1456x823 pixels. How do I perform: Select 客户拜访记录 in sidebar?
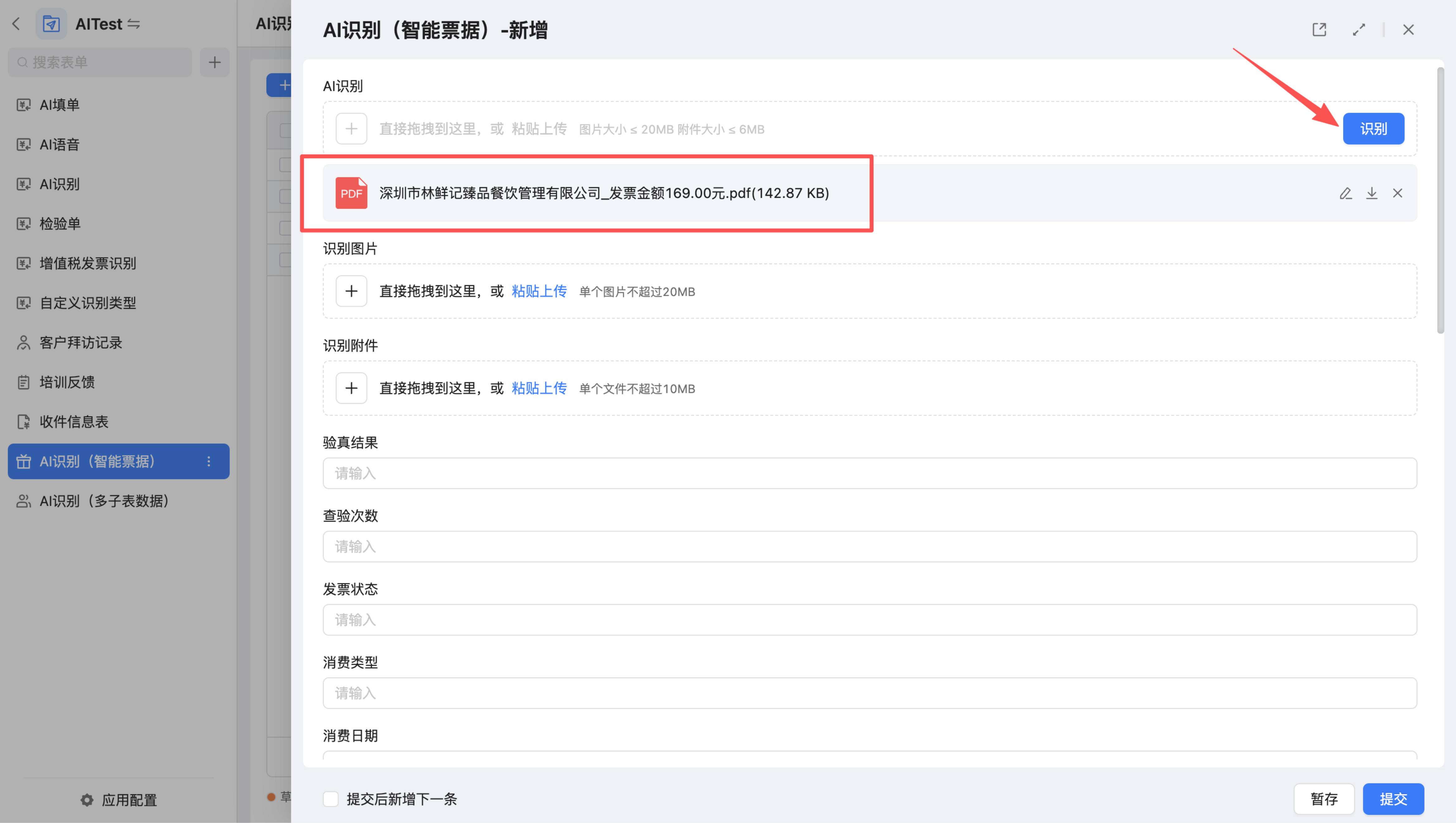(x=80, y=343)
